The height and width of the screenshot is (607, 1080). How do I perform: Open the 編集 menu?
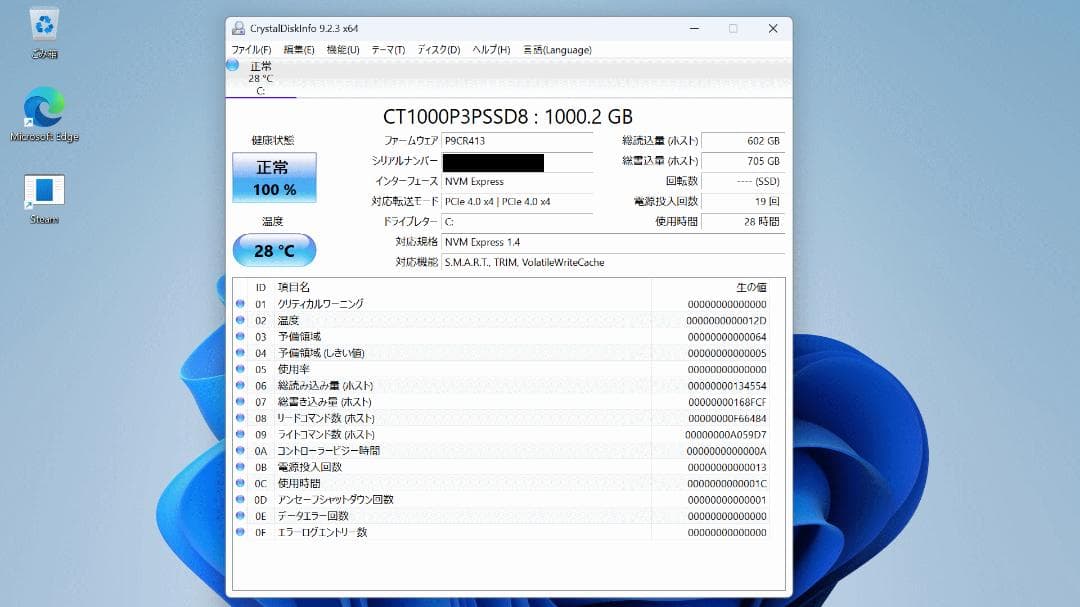pyautogui.click(x=300, y=49)
